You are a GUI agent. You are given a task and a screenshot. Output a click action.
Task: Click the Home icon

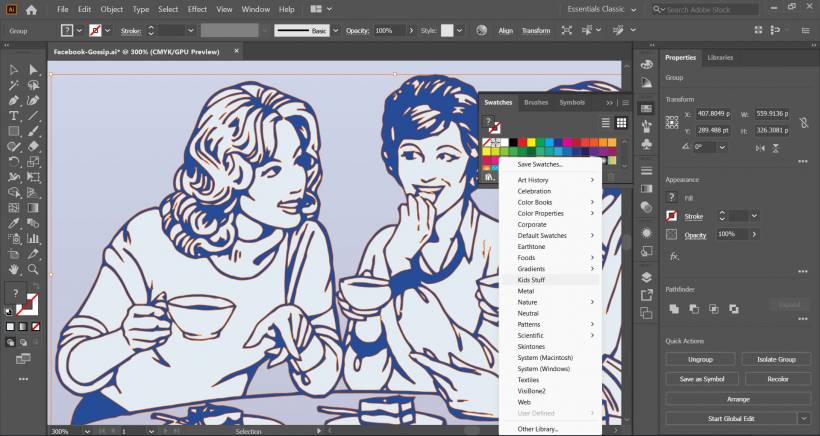(x=31, y=9)
